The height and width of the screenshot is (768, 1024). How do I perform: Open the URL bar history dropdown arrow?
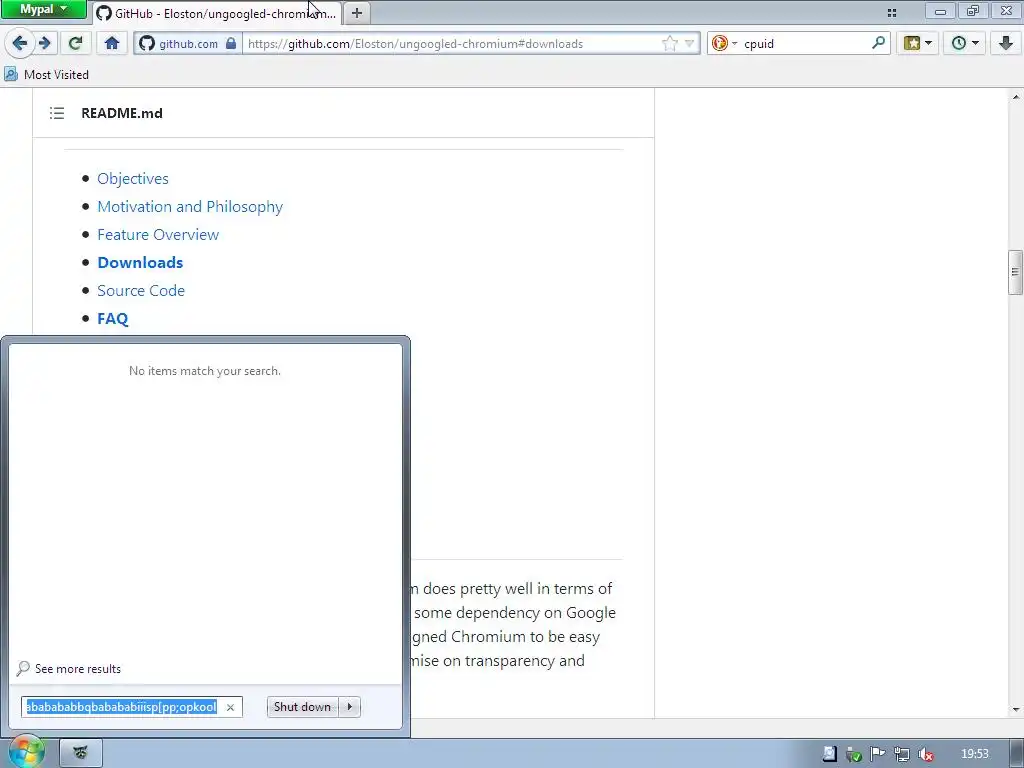coord(689,44)
